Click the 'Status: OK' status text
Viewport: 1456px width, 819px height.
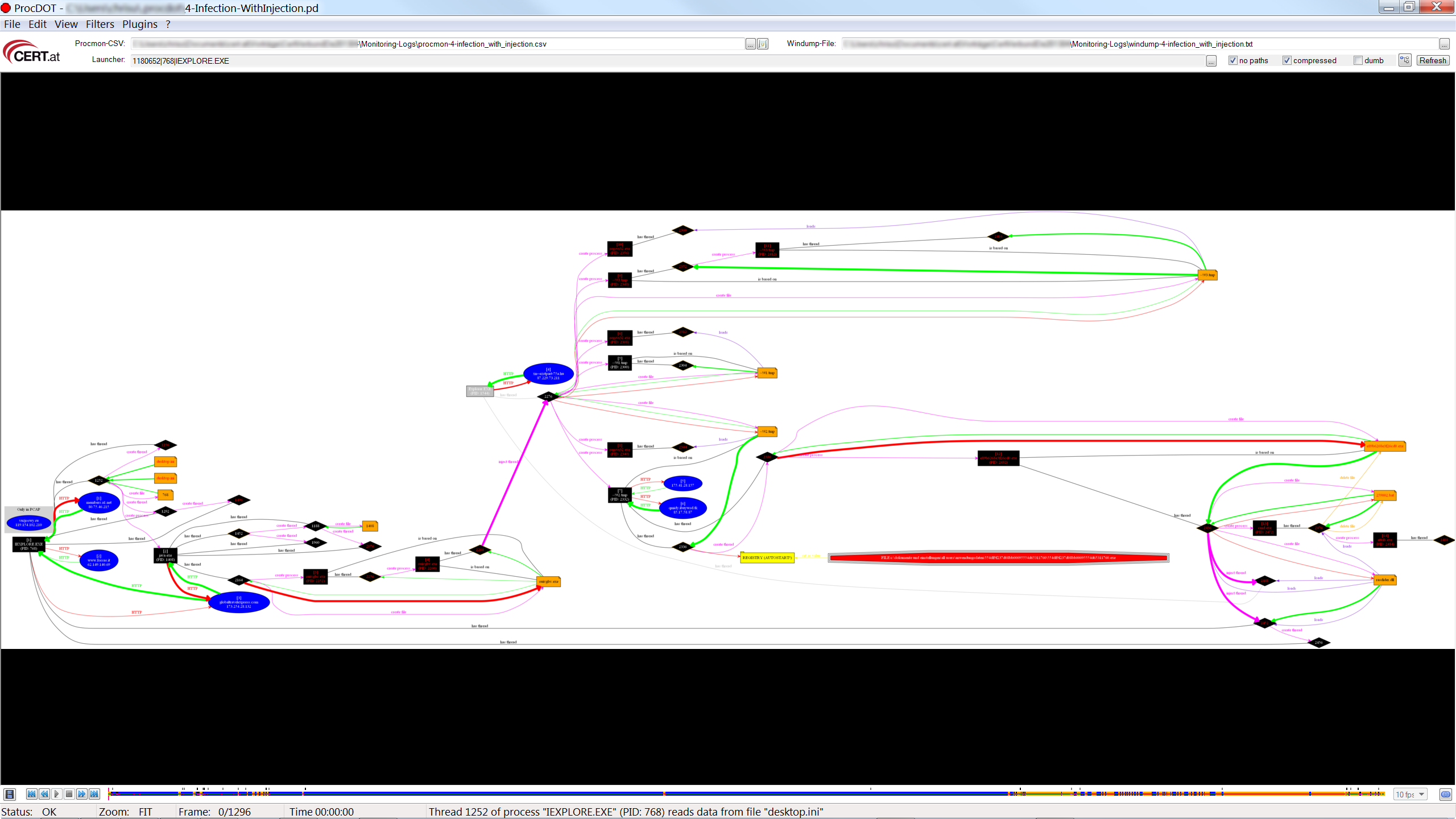[x=28, y=812]
